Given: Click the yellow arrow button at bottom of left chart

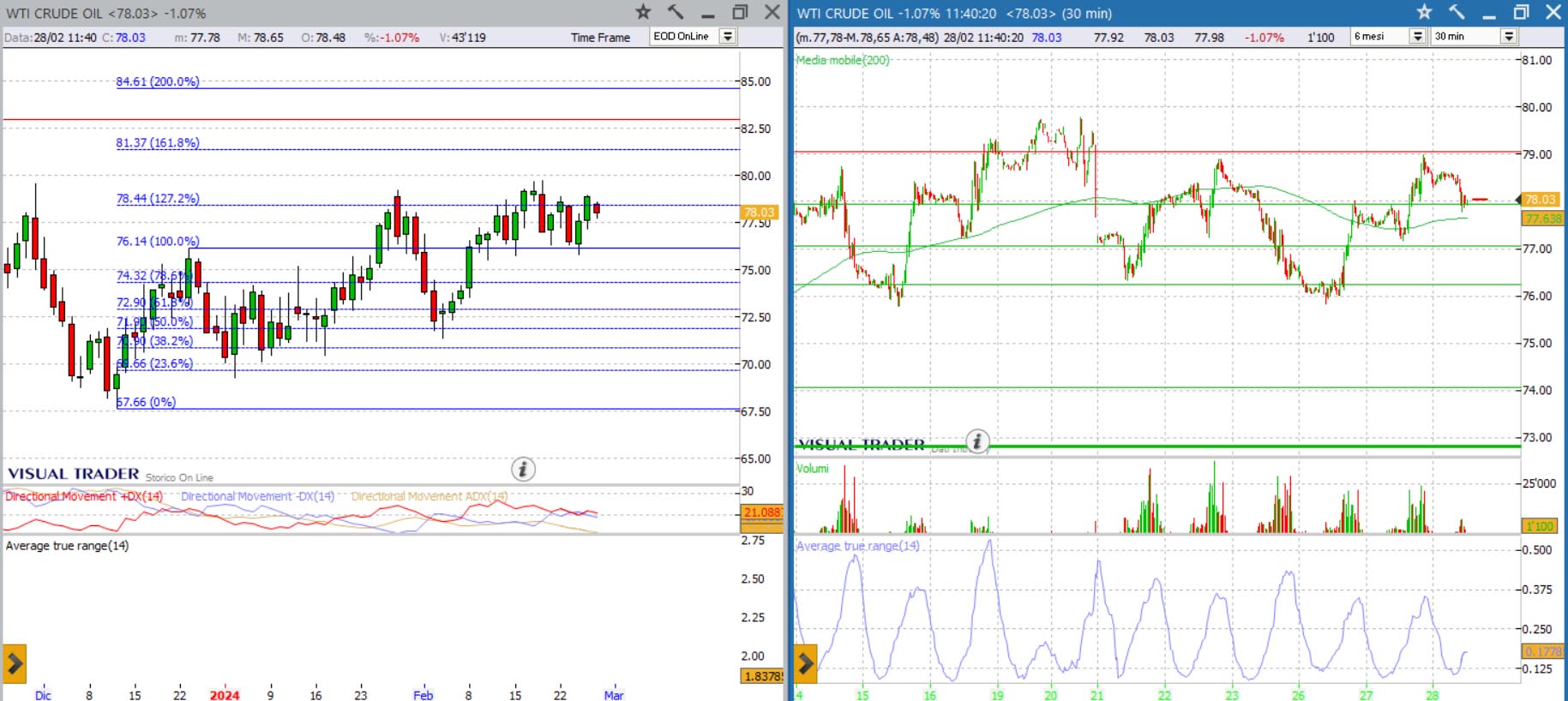Looking at the screenshot, I should (x=15, y=663).
